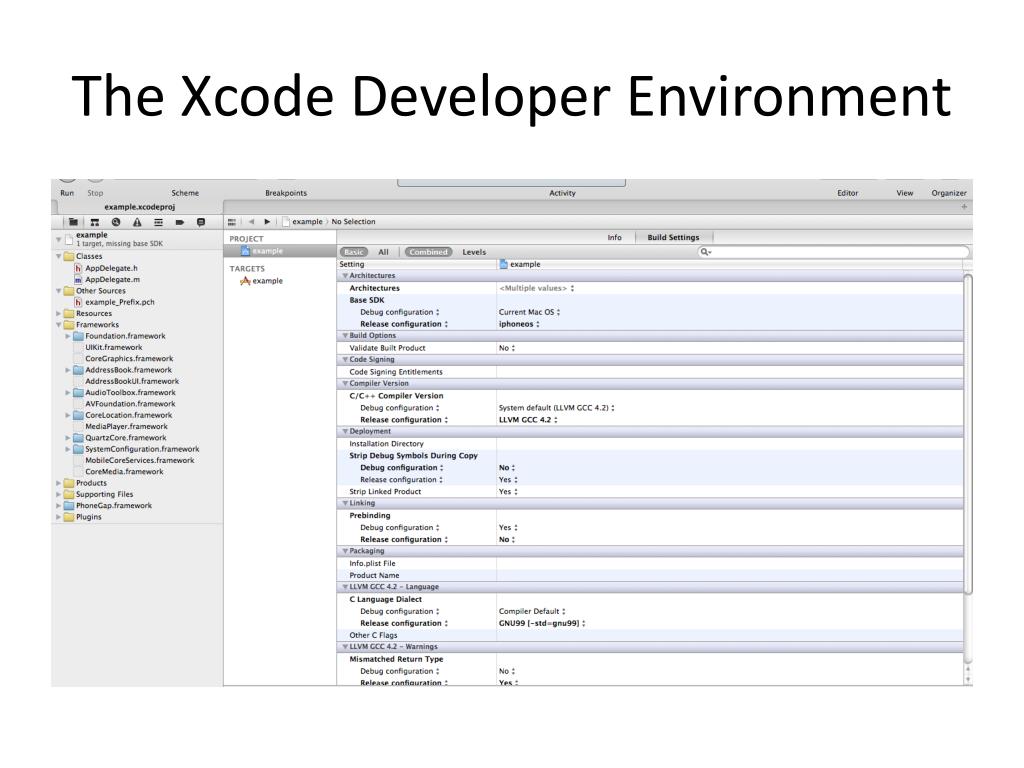The width and height of the screenshot is (1024, 768).
Task: Collapse the Linking section
Action: point(345,504)
